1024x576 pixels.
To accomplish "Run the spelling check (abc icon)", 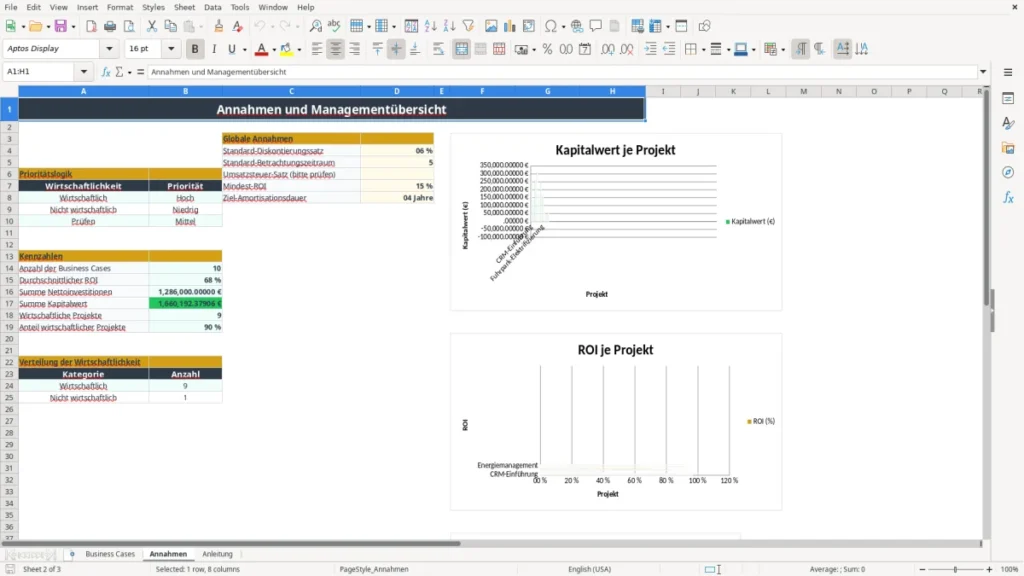I will [x=334, y=26].
